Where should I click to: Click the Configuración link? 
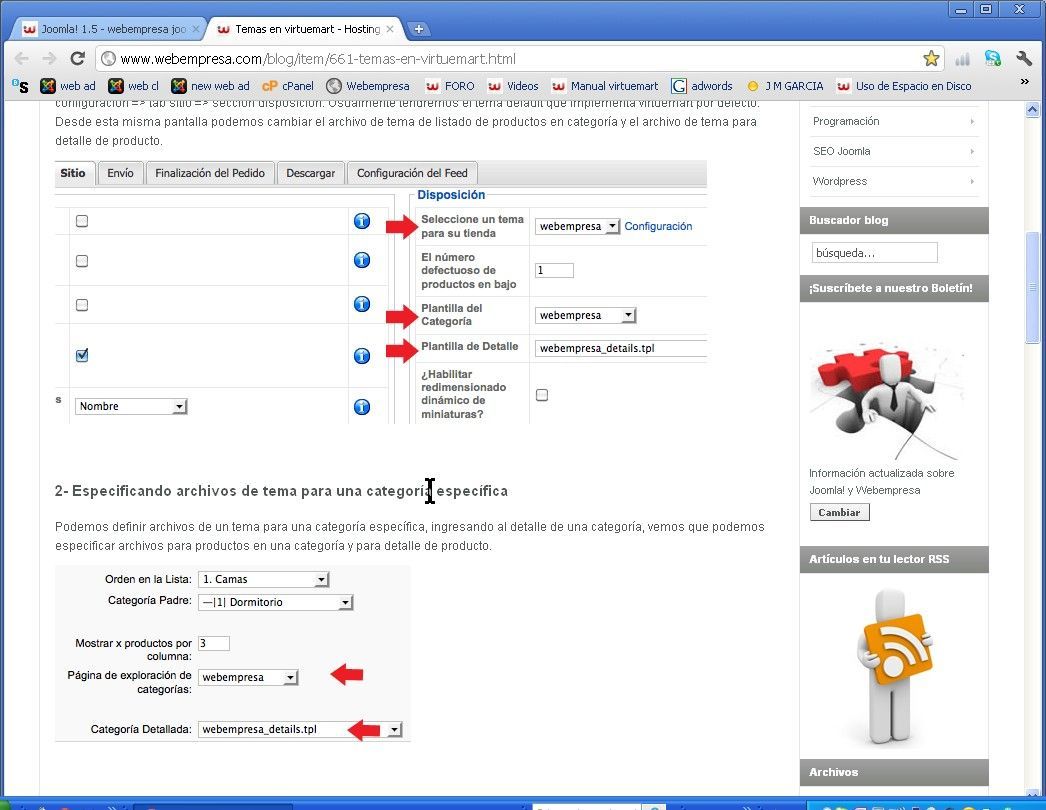coord(658,226)
